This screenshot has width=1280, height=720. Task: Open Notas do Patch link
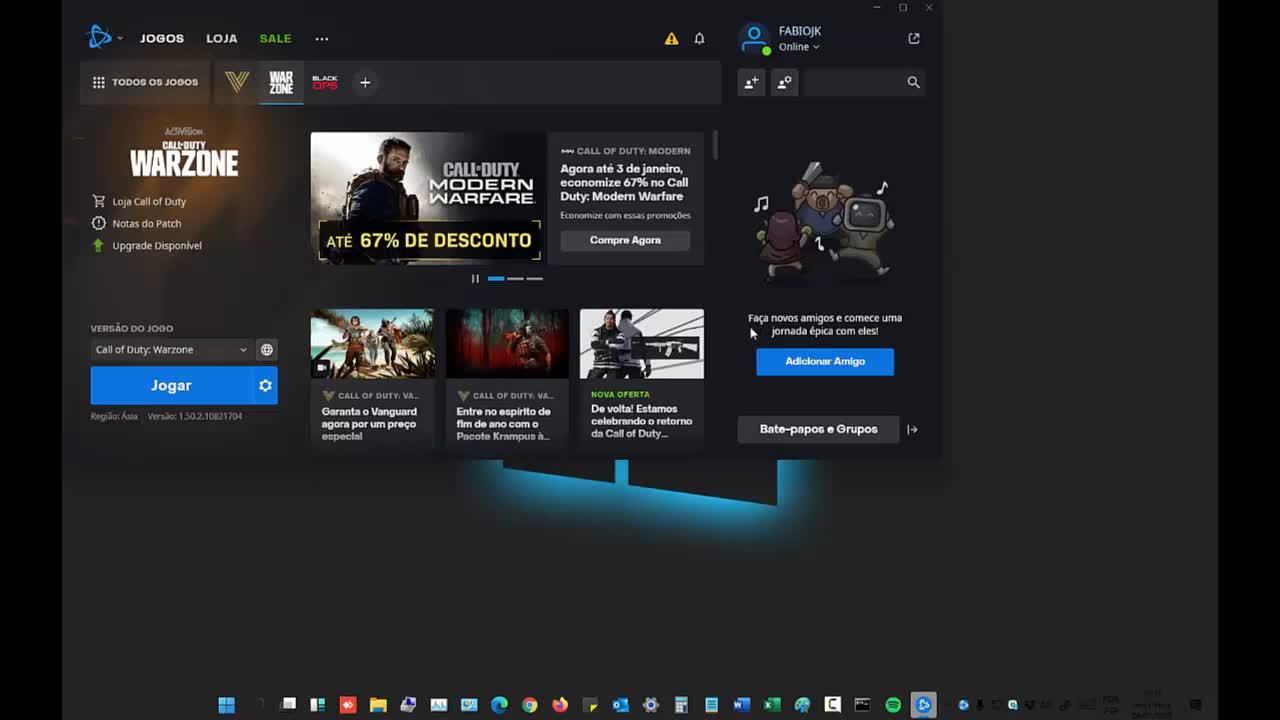coord(137,223)
